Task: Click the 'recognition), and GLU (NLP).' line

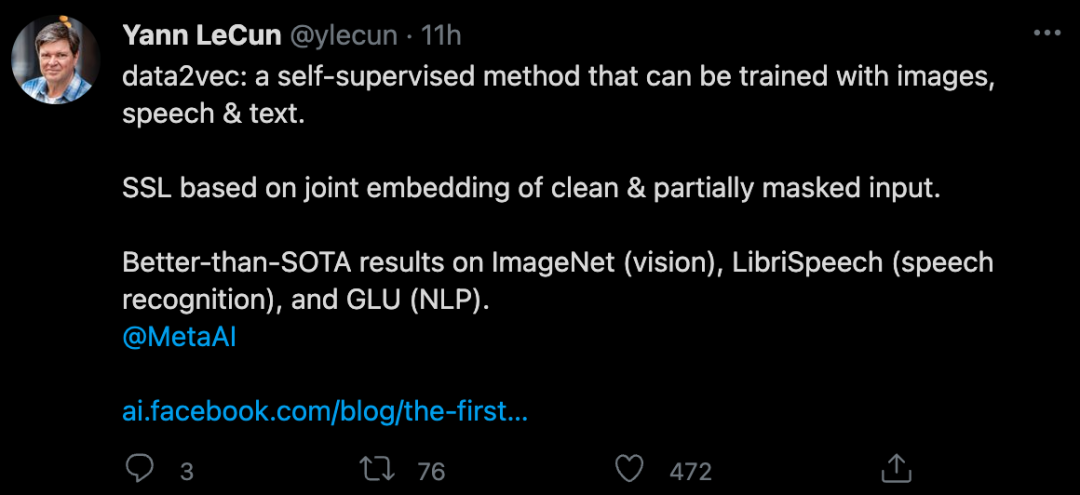Action: (306, 300)
